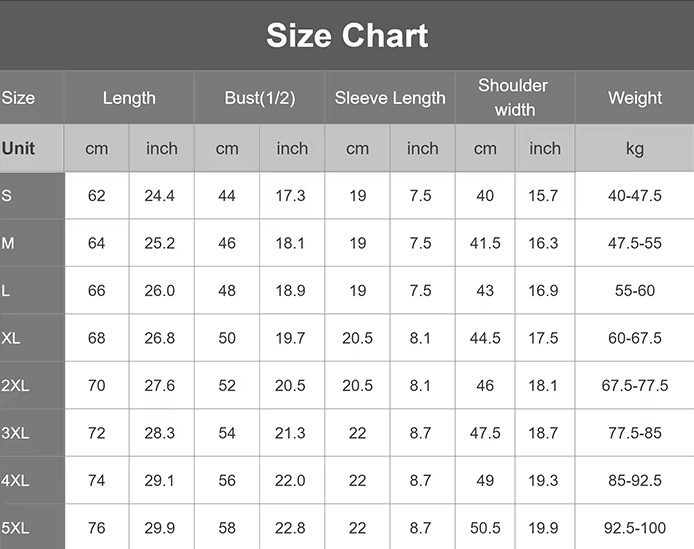This screenshot has width=694, height=549.
Task: Select the Sleeve Length header cell
Action: point(390,98)
